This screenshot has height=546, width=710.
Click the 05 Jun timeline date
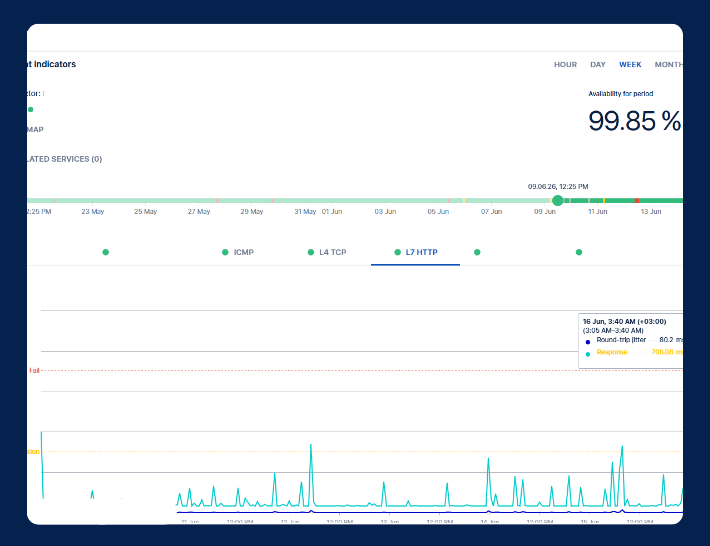pos(438,211)
